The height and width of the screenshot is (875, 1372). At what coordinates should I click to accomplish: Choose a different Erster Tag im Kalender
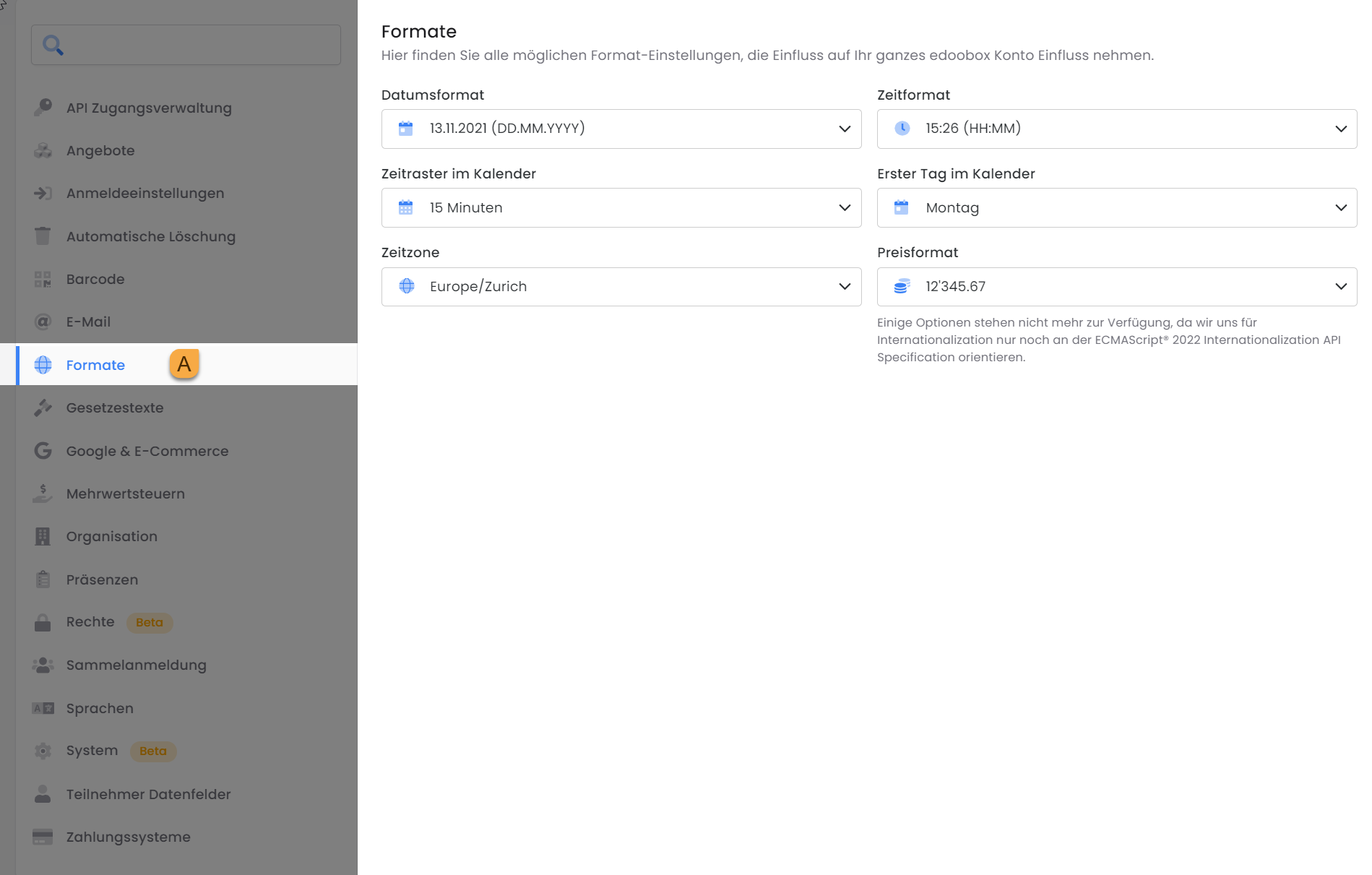pos(1116,207)
